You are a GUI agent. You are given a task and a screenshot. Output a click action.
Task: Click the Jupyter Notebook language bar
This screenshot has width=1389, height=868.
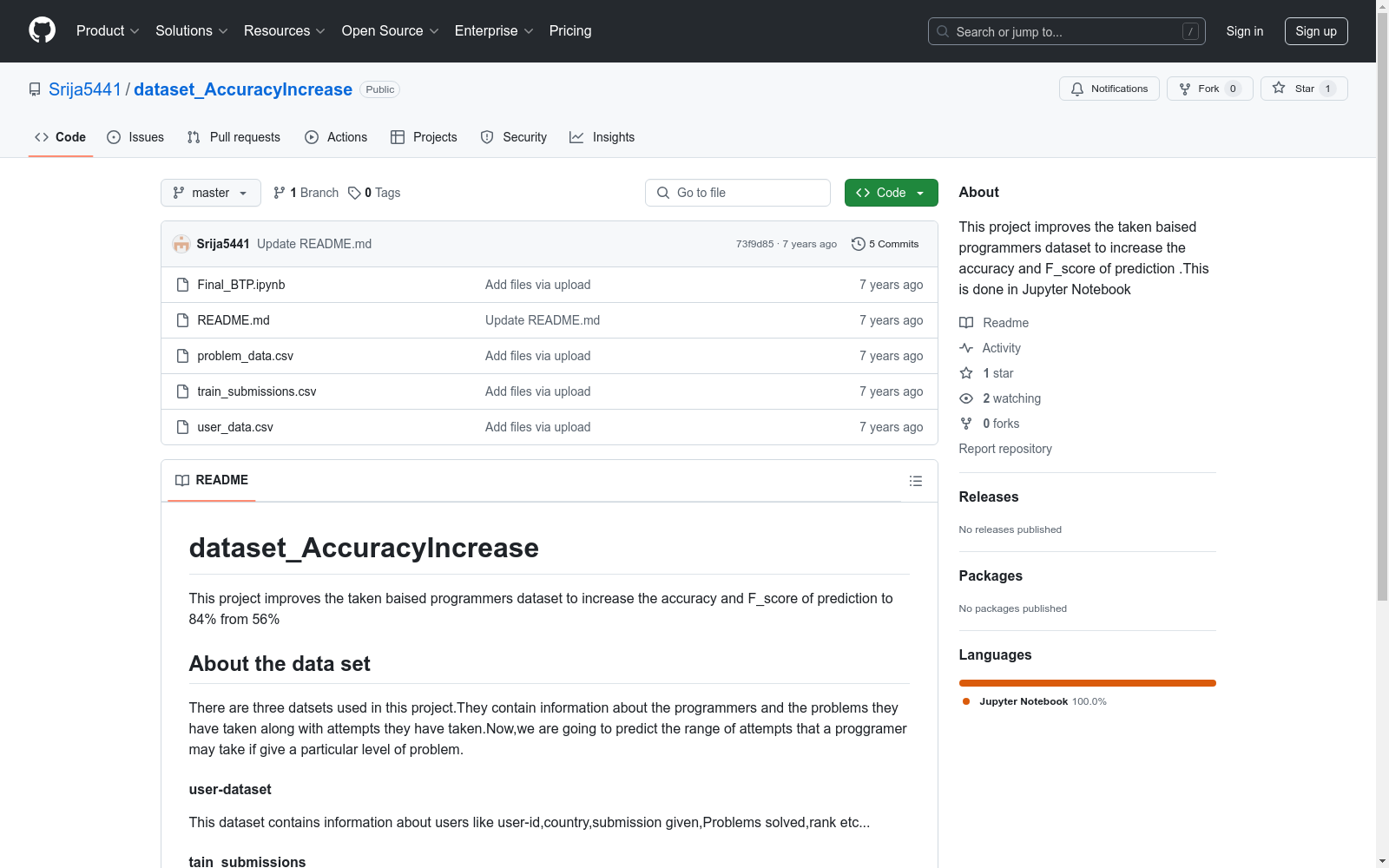1088,683
